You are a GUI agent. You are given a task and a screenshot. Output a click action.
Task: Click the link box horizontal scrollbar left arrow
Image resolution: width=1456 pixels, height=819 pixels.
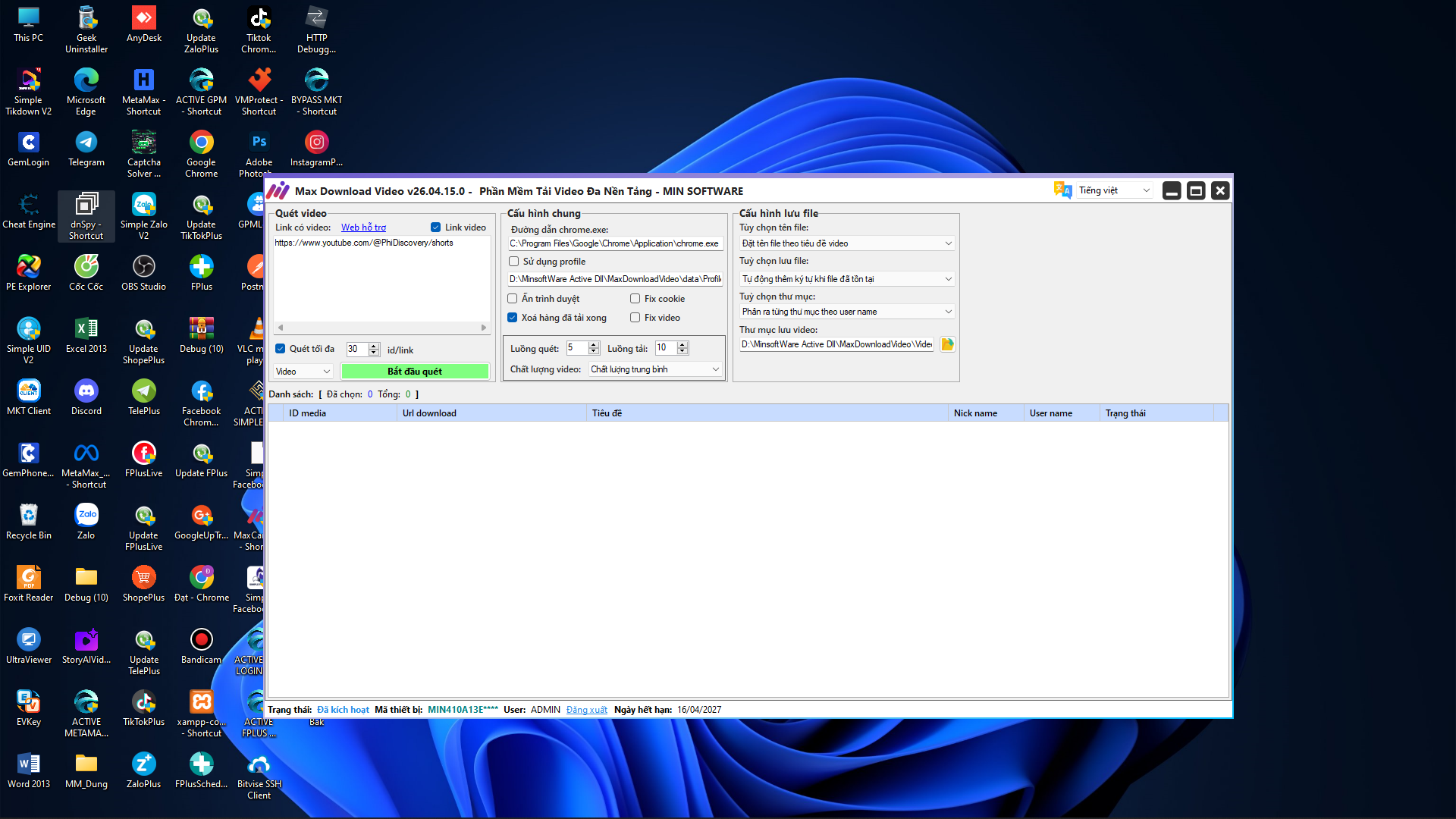click(281, 328)
